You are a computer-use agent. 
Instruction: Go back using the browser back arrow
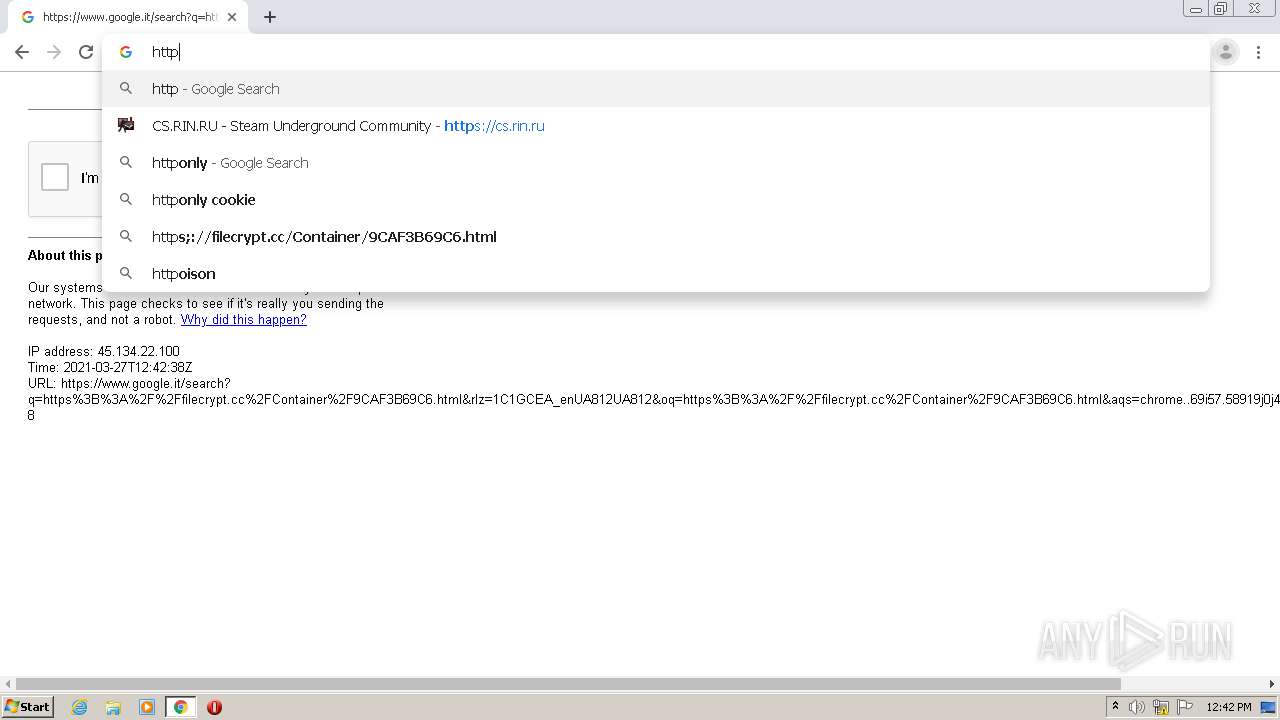tap(22, 52)
